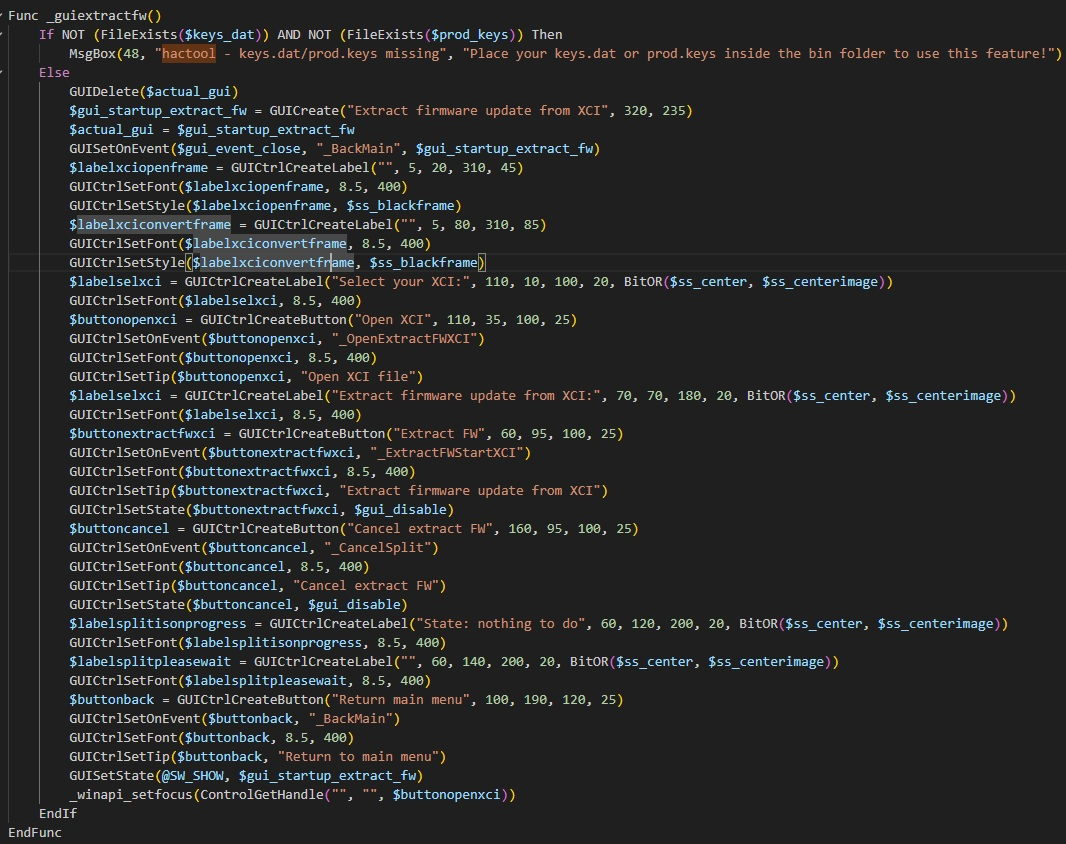Click "_BackMain" on the GUISetOnEvent $gui_event_close line
The height and width of the screenshot is (844, 1066).
tap(358, 149)
